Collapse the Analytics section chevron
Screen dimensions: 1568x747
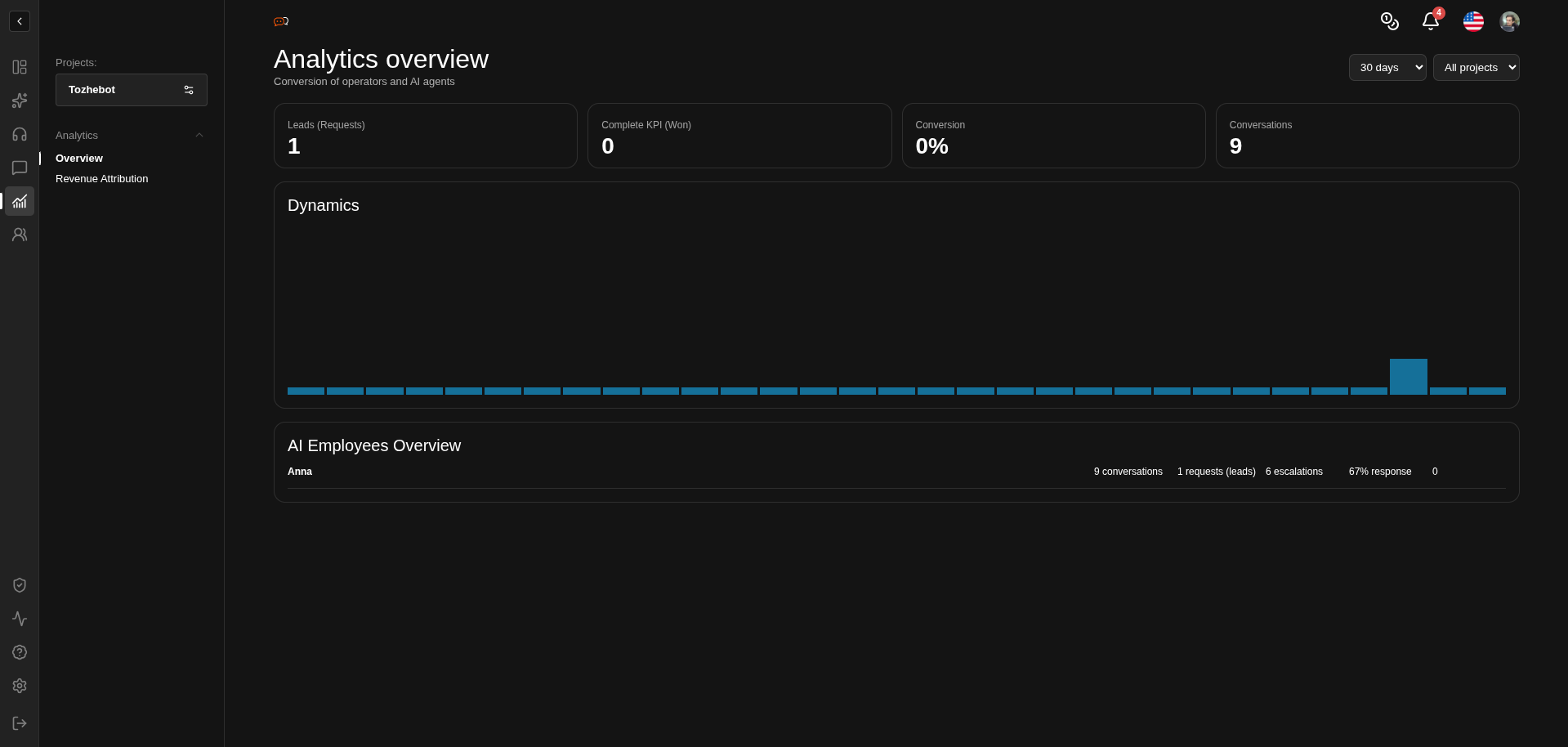click(199, 136)
